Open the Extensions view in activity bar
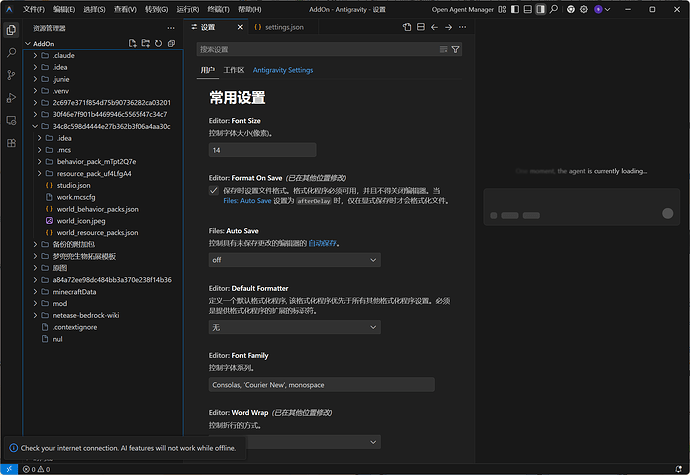The image size is (690, 475). [11, 143]
